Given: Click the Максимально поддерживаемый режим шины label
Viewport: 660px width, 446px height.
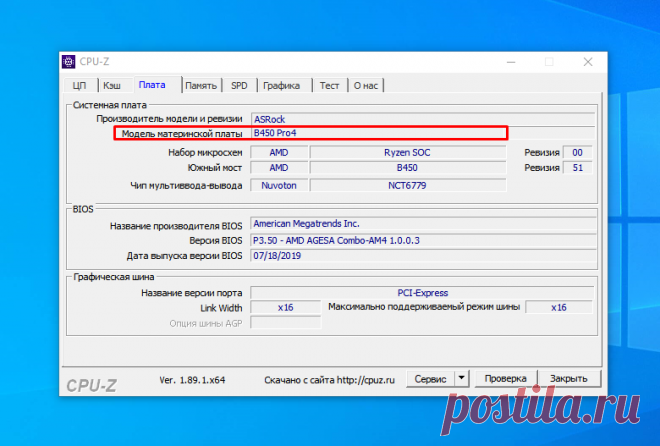Looking at the screenshot, I should click(424, 307).
